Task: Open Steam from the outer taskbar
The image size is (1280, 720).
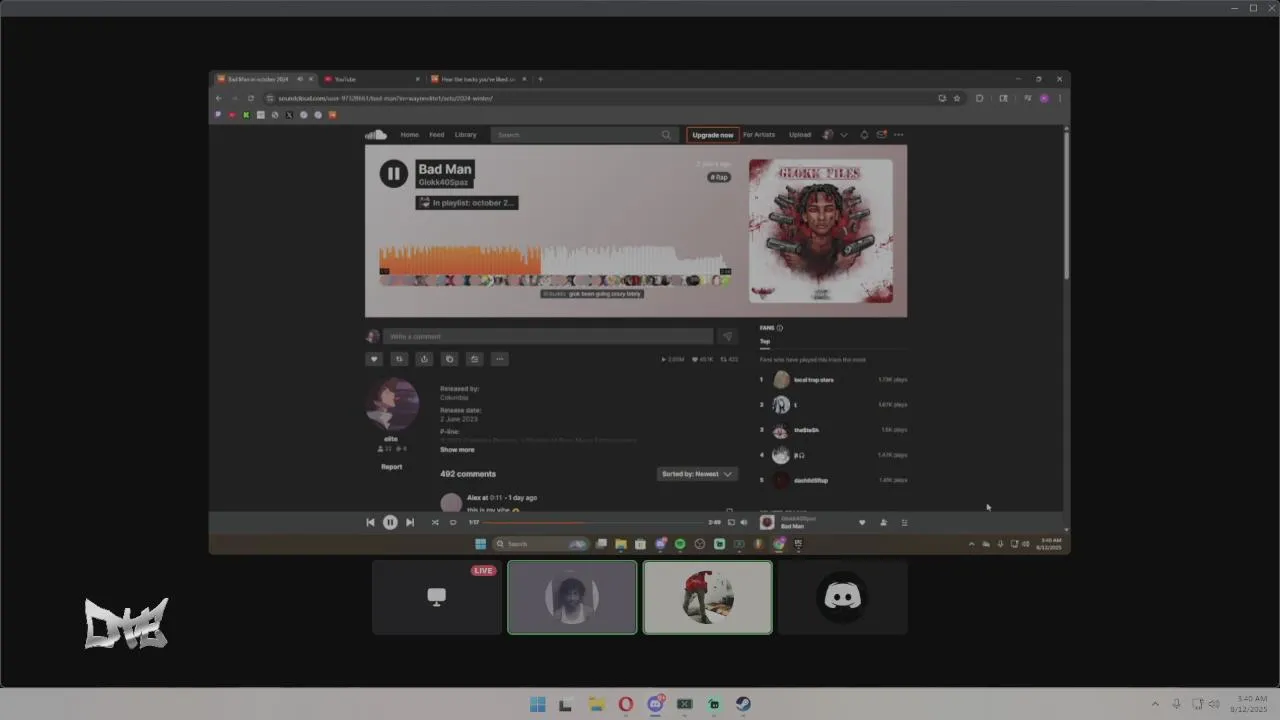Action: coord(743,704)
